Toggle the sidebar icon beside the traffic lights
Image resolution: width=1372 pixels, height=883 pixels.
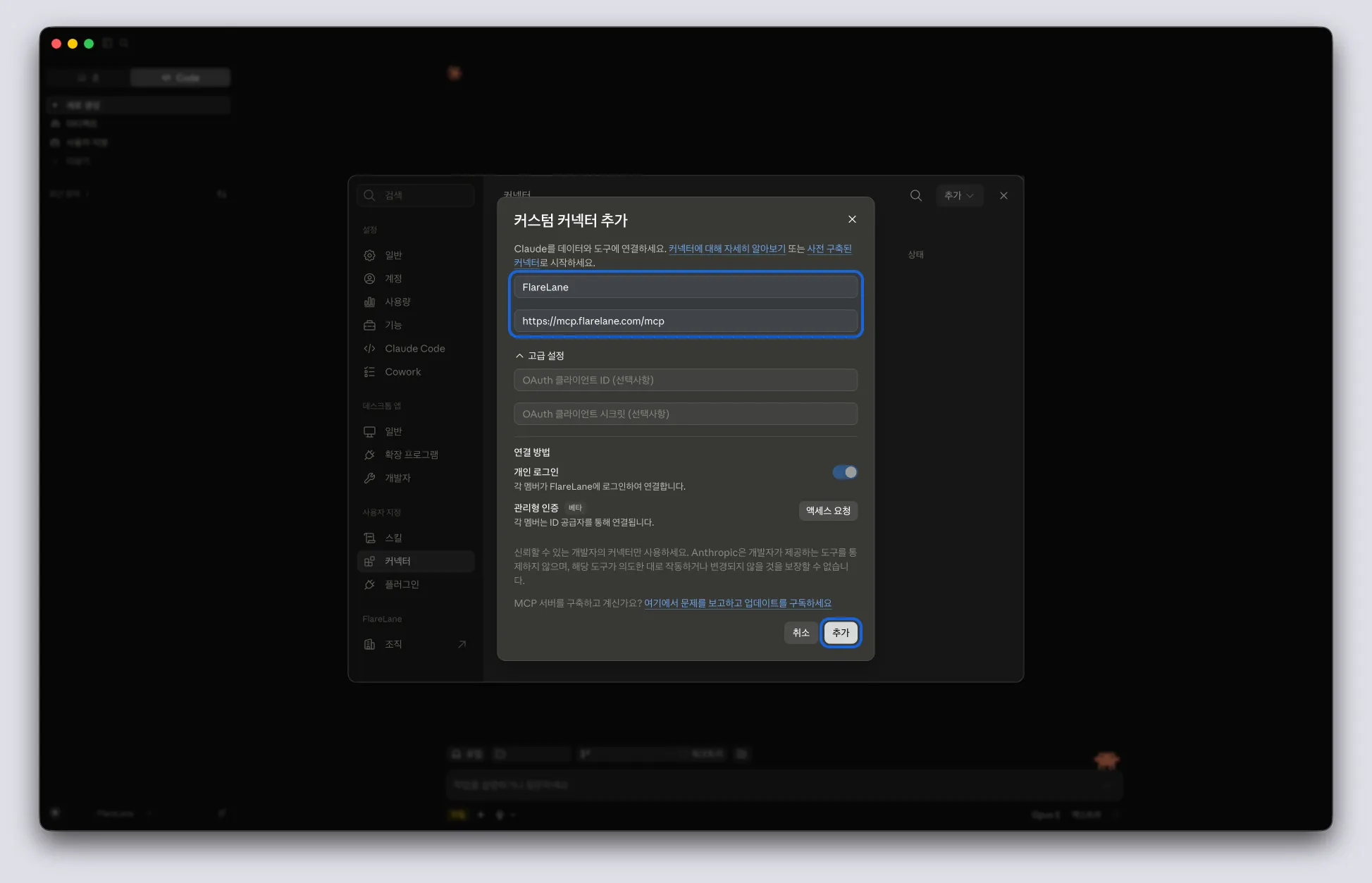(107, 43)
